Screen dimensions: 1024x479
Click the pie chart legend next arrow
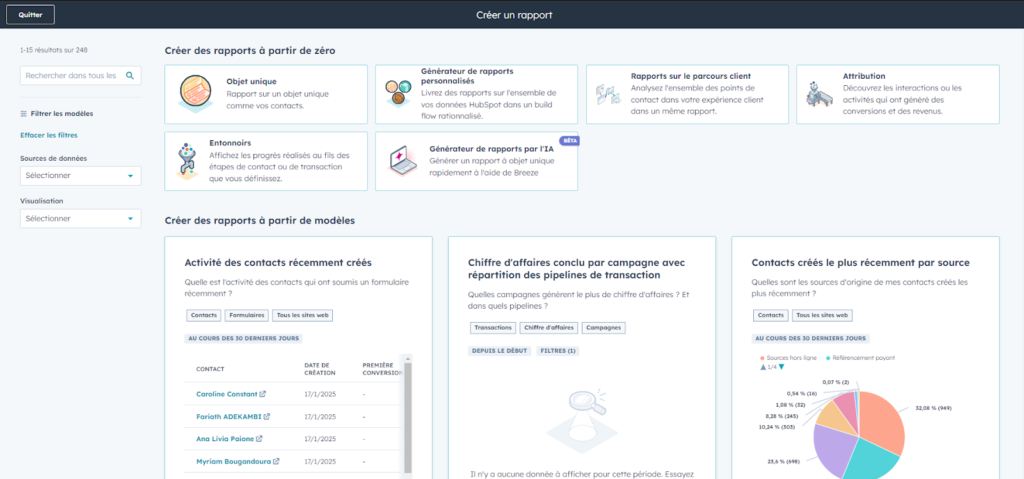click(x=781, y=367)
